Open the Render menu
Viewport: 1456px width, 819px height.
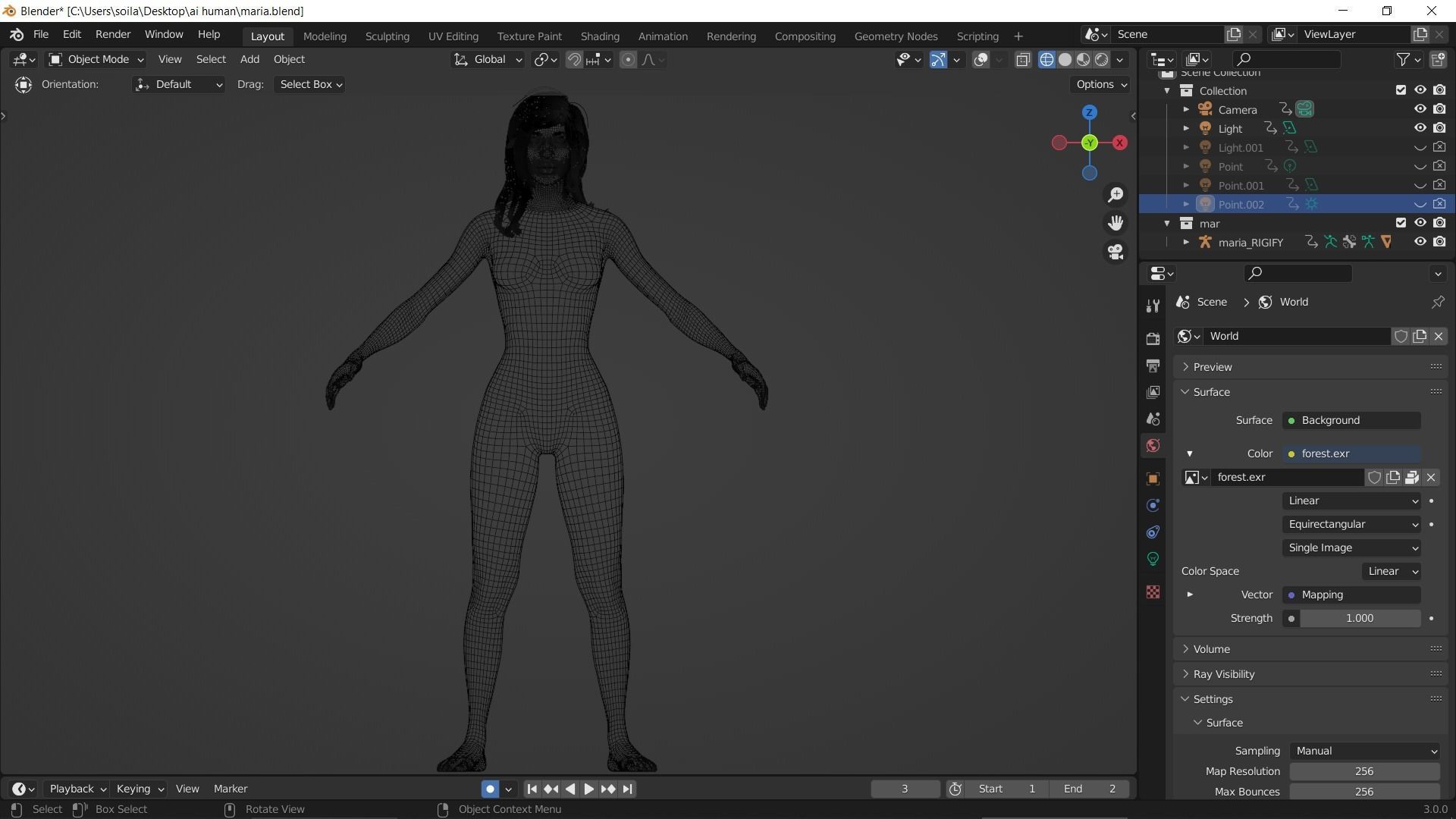[x=113, y=35]
